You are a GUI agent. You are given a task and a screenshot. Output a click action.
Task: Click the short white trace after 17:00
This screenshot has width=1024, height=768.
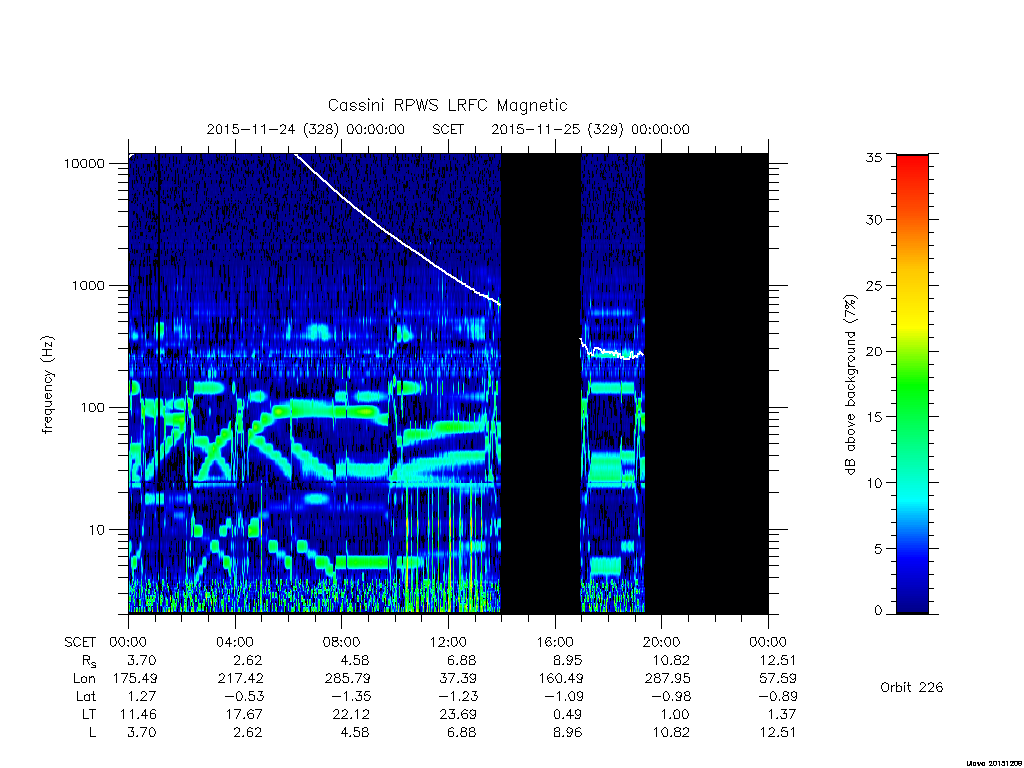point(612,352)
